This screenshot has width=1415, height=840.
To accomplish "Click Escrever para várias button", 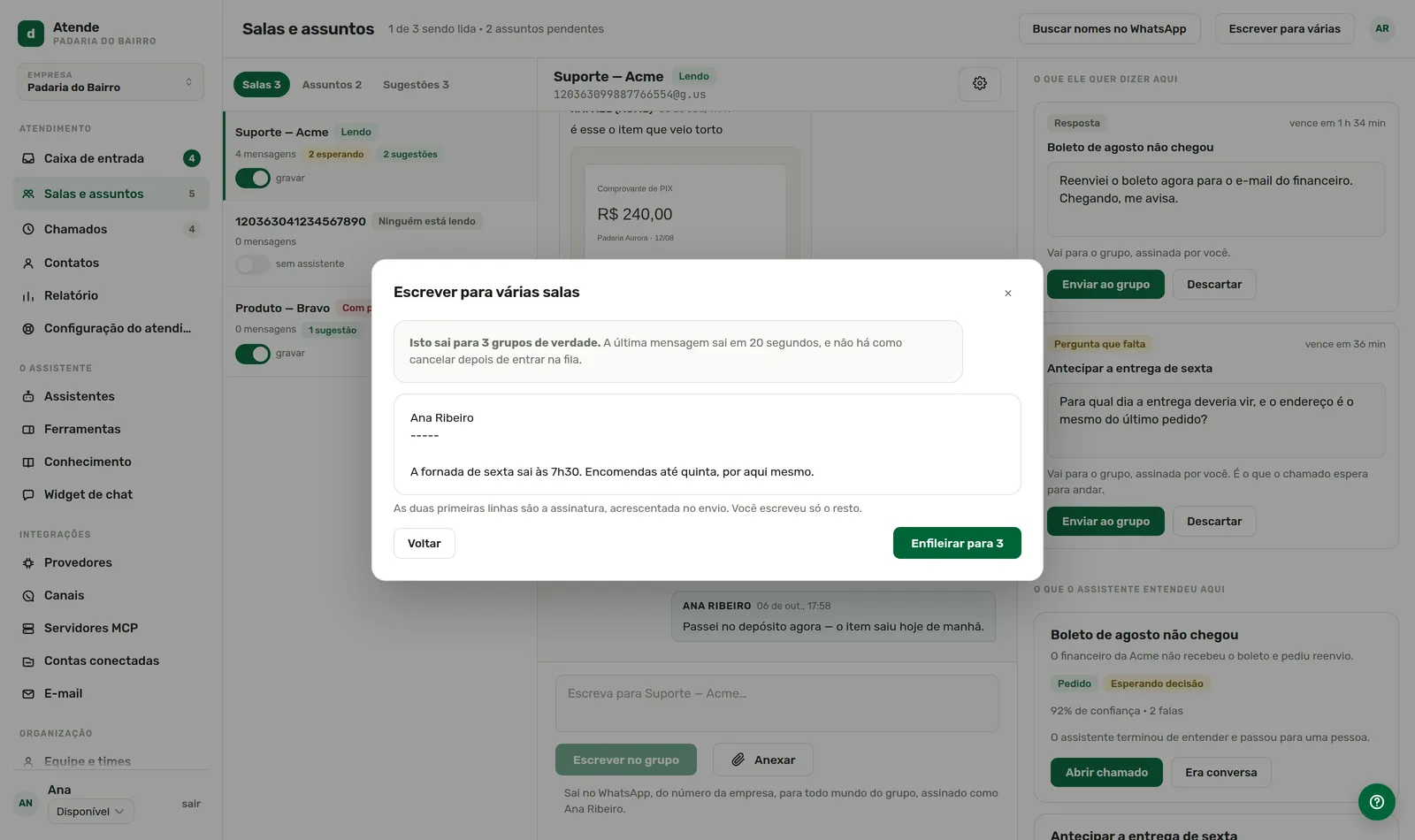I will tap(1284, 28).
